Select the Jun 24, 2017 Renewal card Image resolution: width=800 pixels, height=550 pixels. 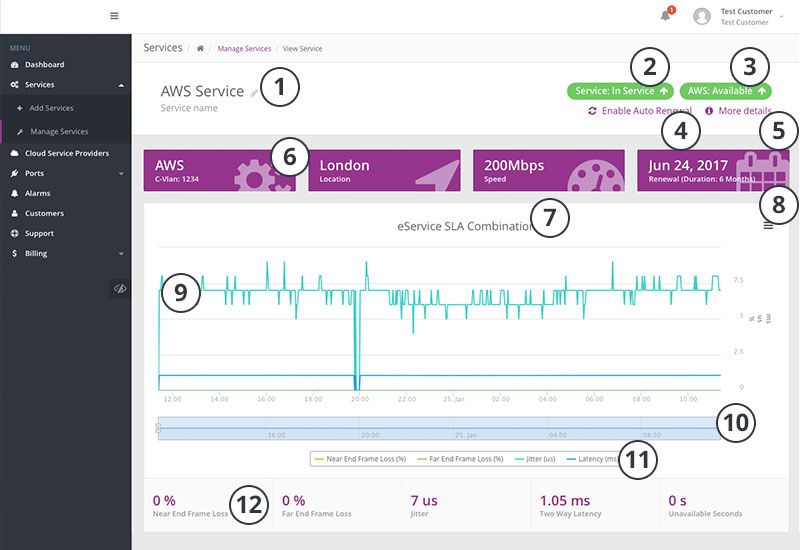tap(713, 170)
